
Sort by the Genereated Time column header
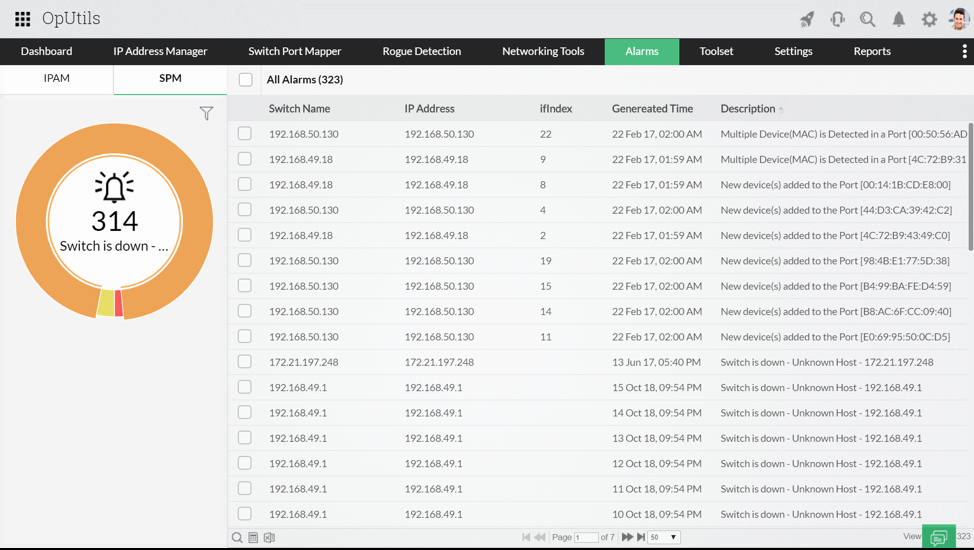point(652,109)
